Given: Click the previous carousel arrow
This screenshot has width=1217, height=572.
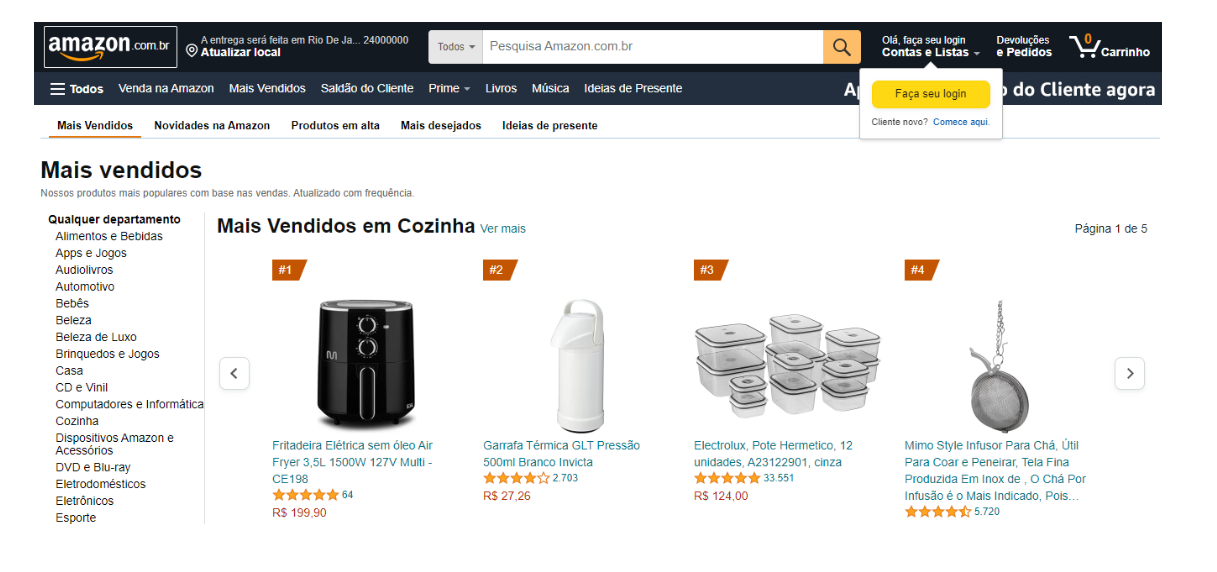Looking at the screenshot, I should point(234,373).
